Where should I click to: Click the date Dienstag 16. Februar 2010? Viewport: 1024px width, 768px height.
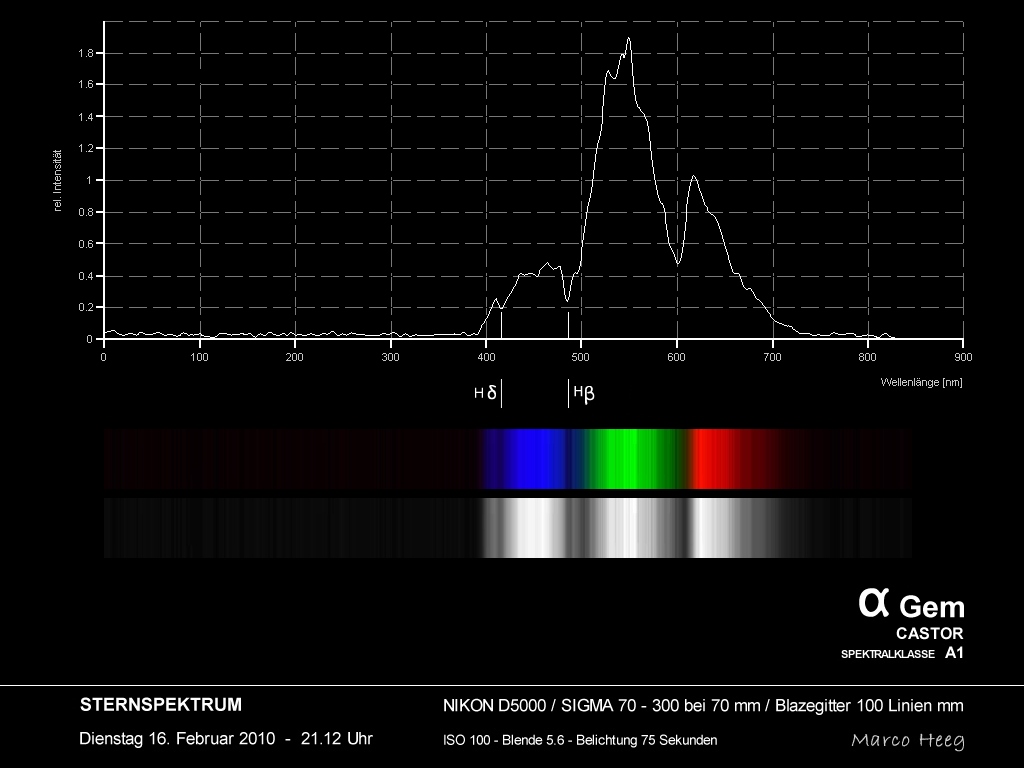[x=225, y=739]
